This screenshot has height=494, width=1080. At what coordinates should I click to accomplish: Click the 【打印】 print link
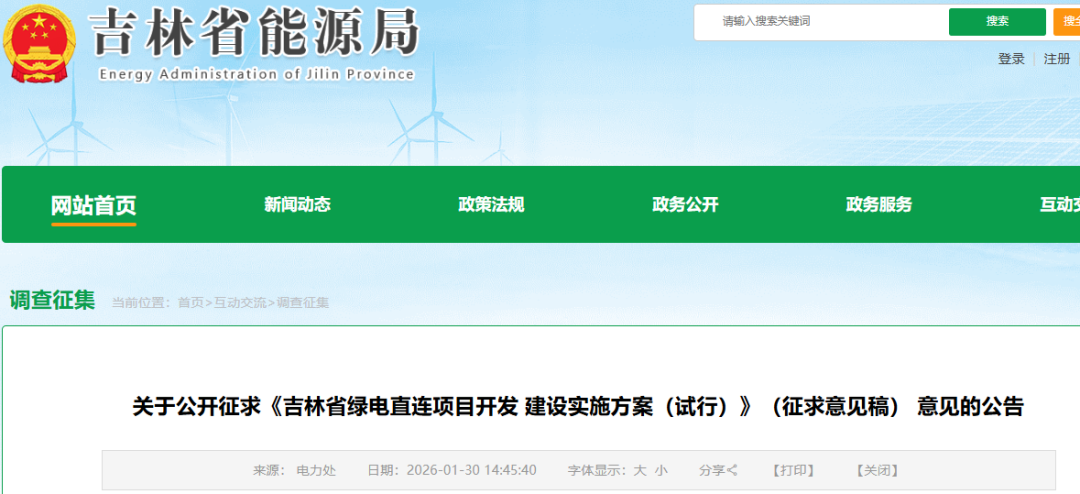pyautogui.click(x=793, y=470)
